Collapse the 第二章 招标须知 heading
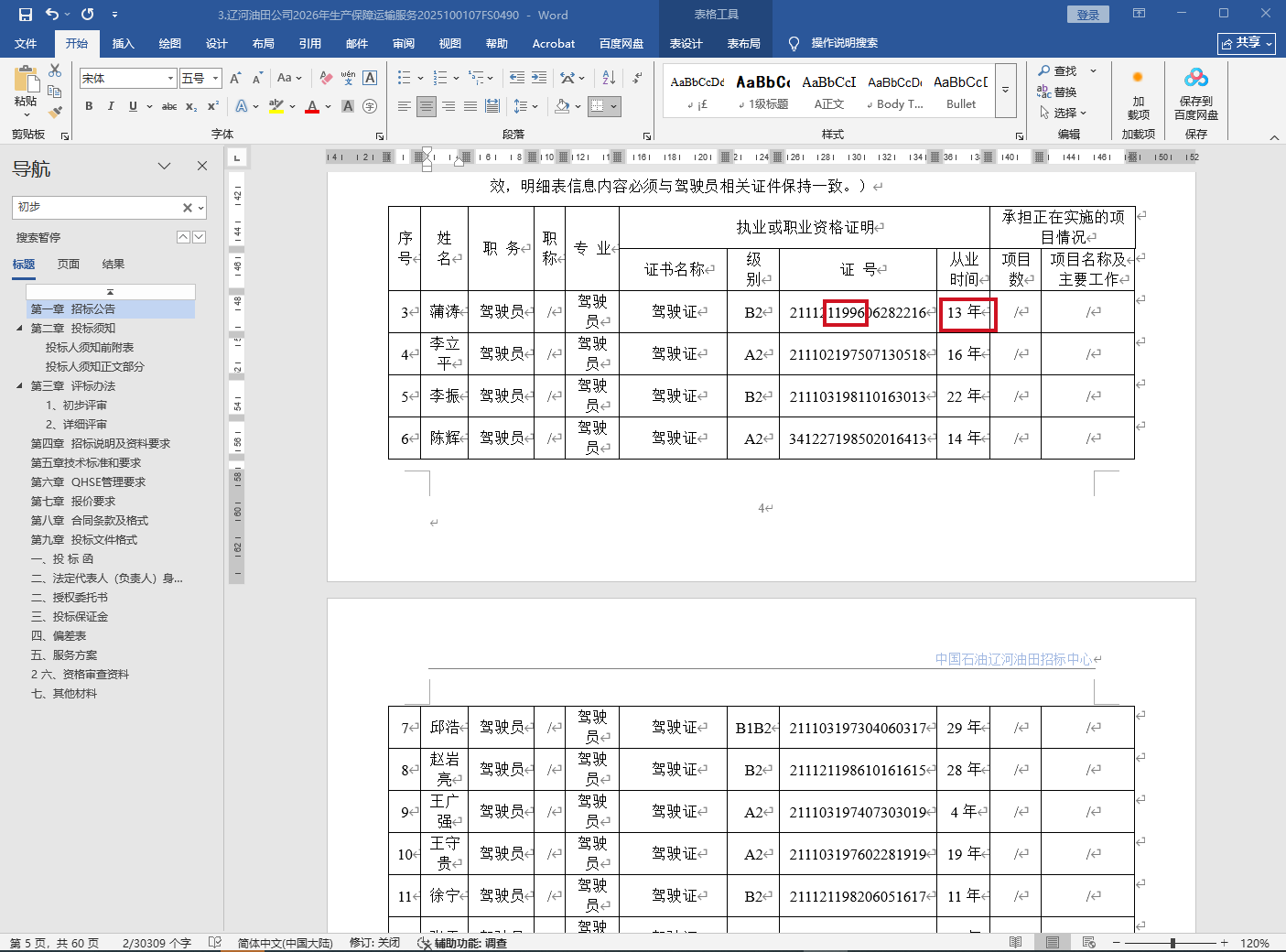The image size is (1286, 952). [x=20, y=328]
